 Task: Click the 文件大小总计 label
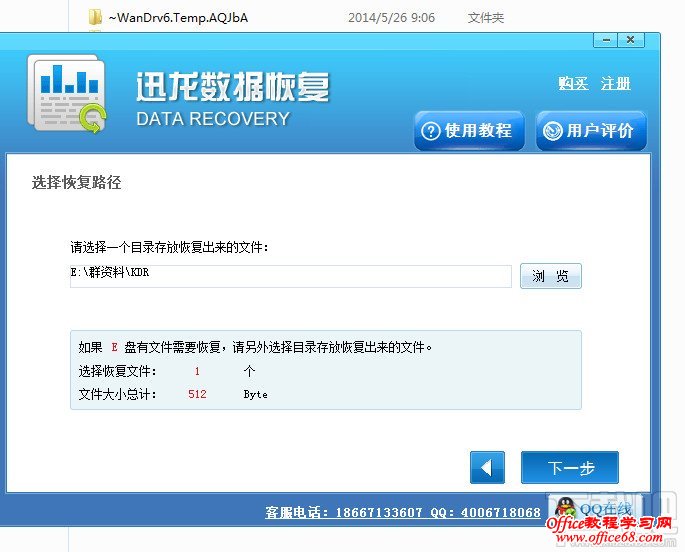coord(117,394)
